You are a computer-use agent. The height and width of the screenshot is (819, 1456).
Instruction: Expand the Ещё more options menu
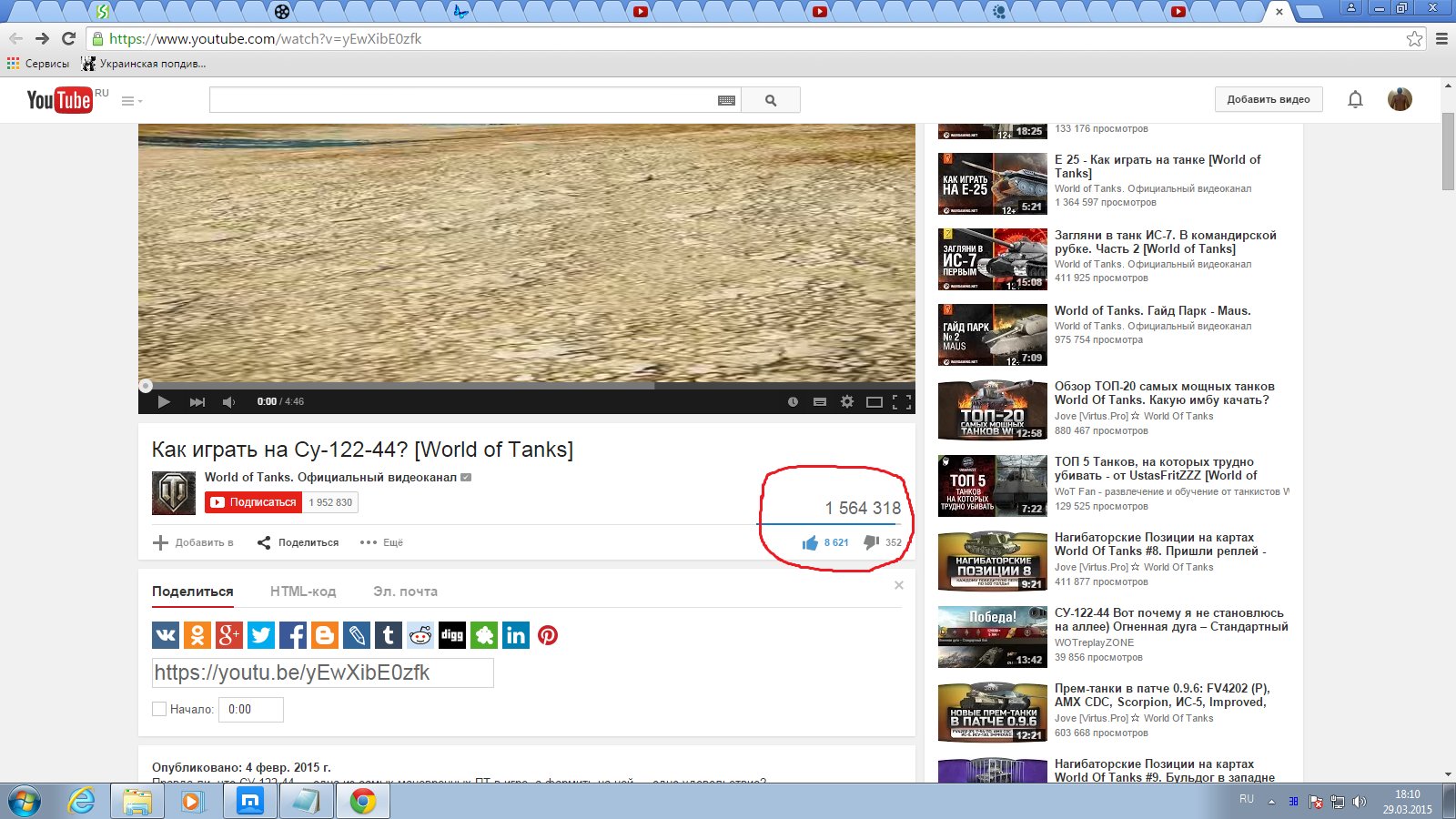pyautogui.click(x=381, y=542)
